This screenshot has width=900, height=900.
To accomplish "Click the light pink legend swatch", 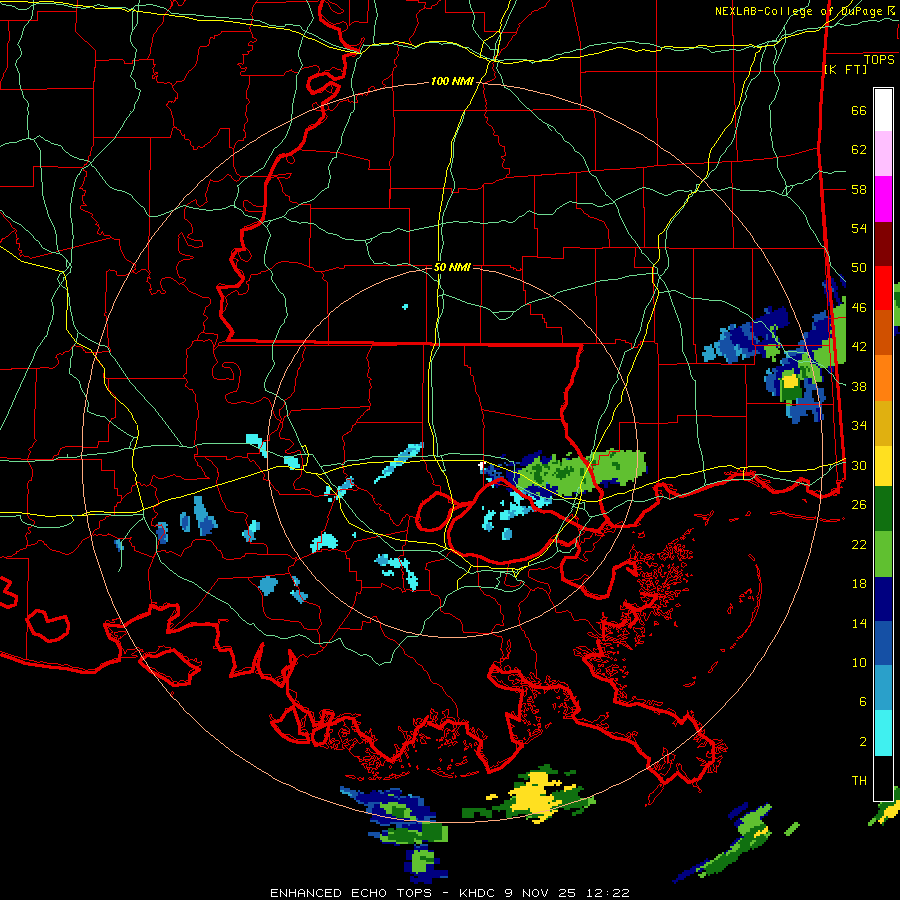I will tap(883, 154).
